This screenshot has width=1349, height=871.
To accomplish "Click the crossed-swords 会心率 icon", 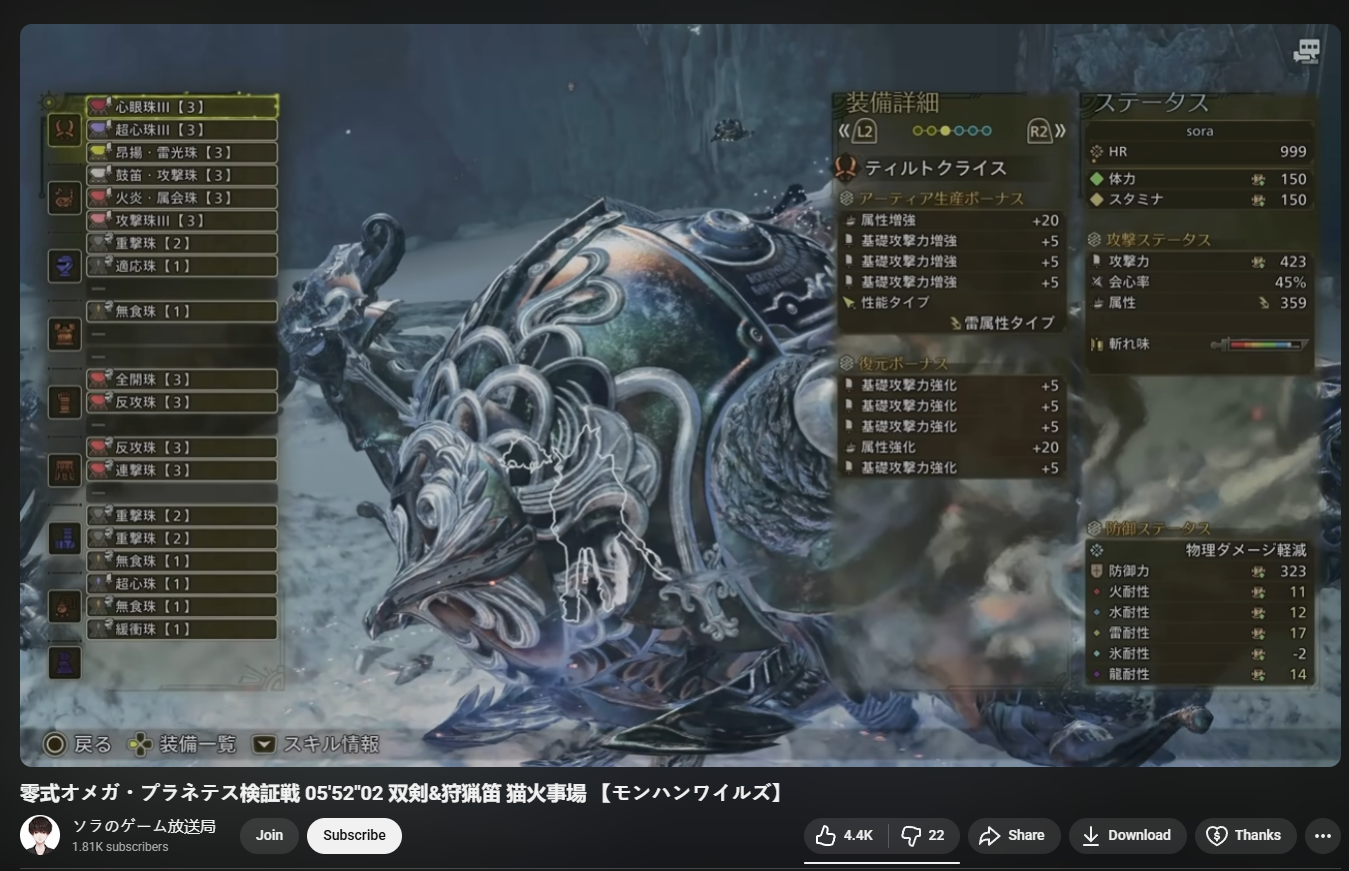I will click(1097, 282).
